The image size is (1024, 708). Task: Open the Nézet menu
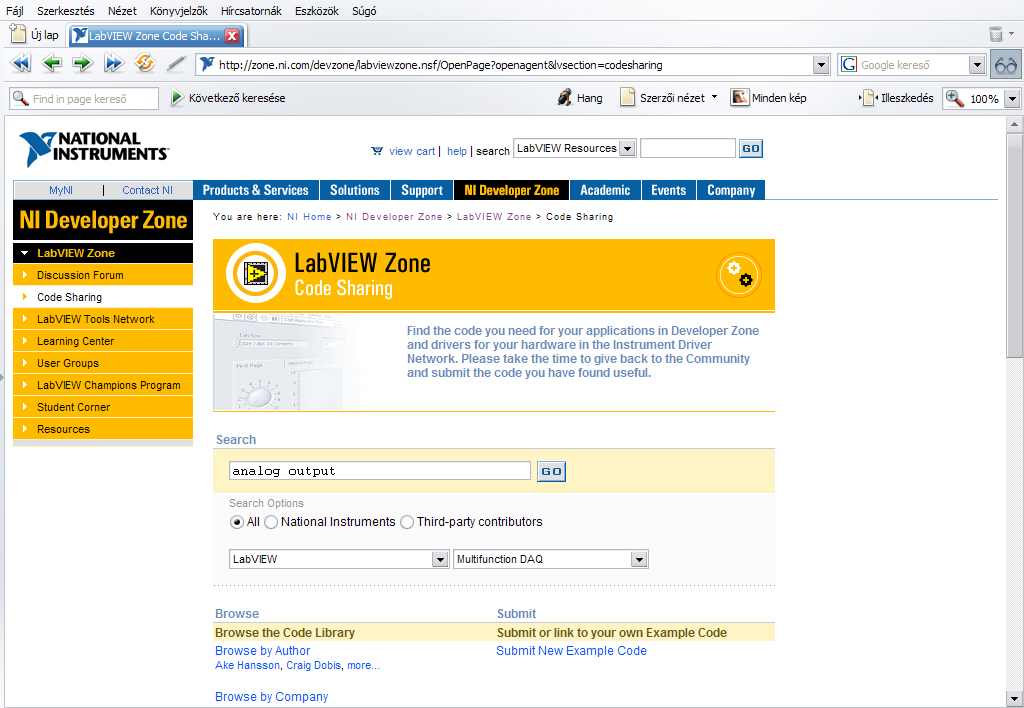click(x=122, y=10)
